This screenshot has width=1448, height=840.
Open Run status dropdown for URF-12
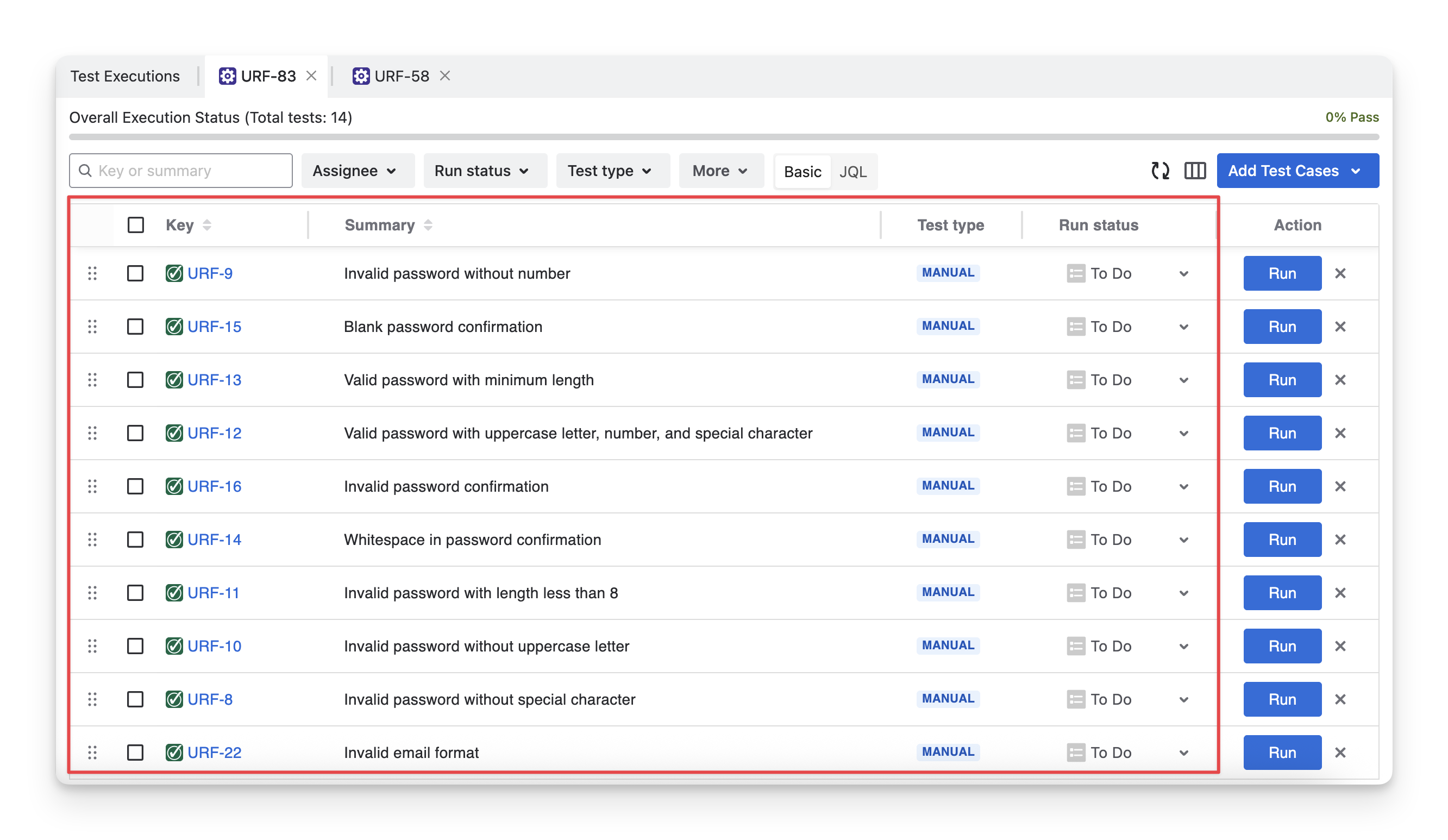click(1183, 433)
